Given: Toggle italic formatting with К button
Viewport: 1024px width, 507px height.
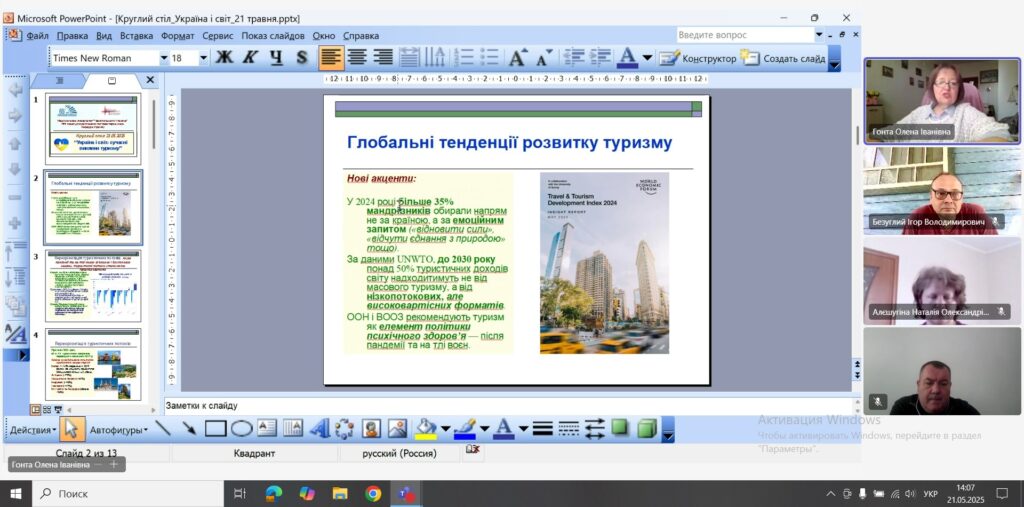Looking at the screenshot, I should tap(250, 58).
